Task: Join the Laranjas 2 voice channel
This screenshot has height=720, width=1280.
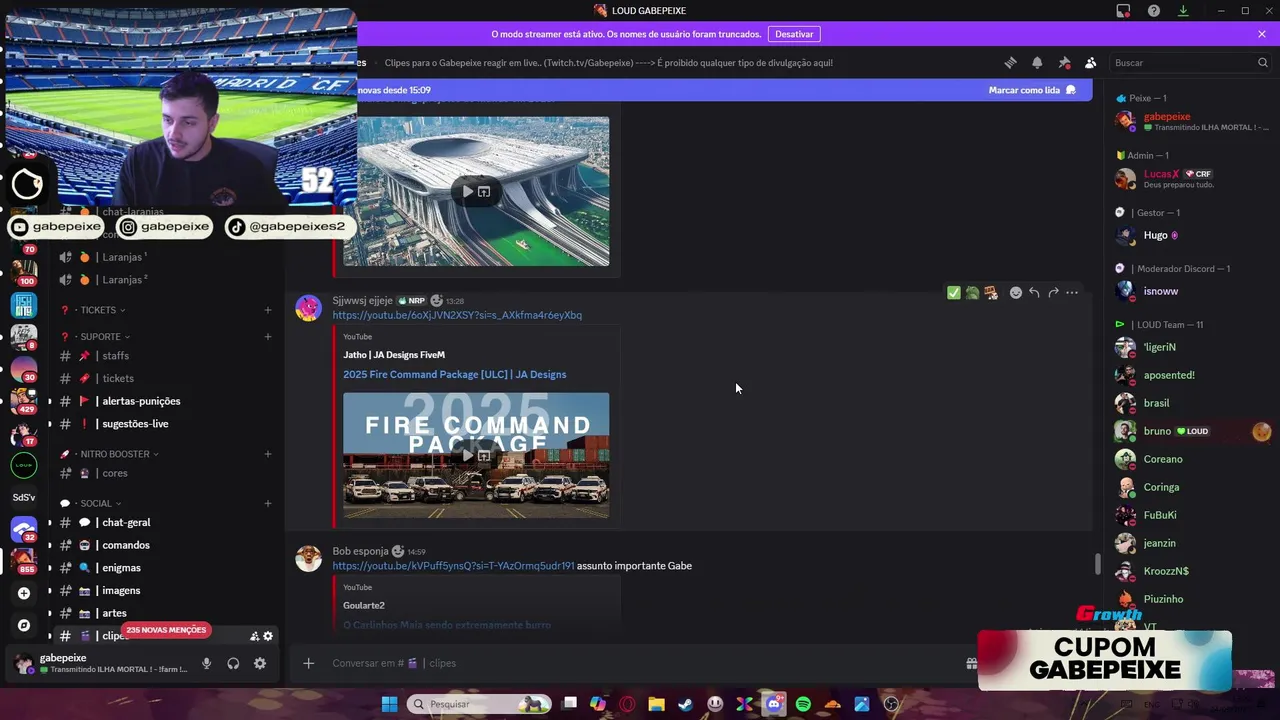Action: pyautogui.click(x=166, y=280)
